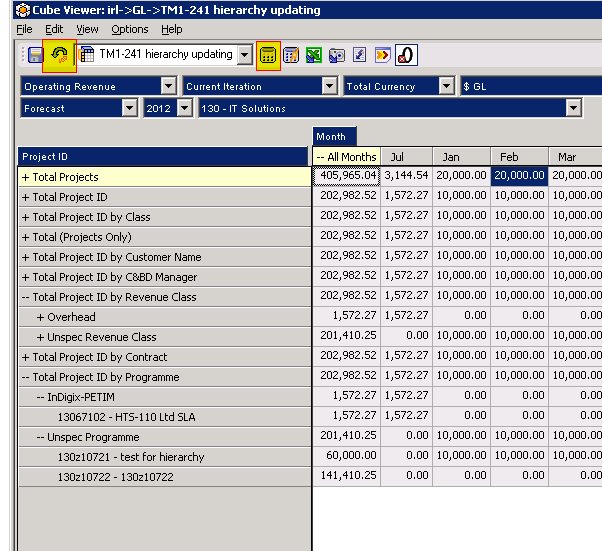Collapse the InDigix-PETIM row
The height and width of the screenshot is (551, 602).
click(40, 397)
